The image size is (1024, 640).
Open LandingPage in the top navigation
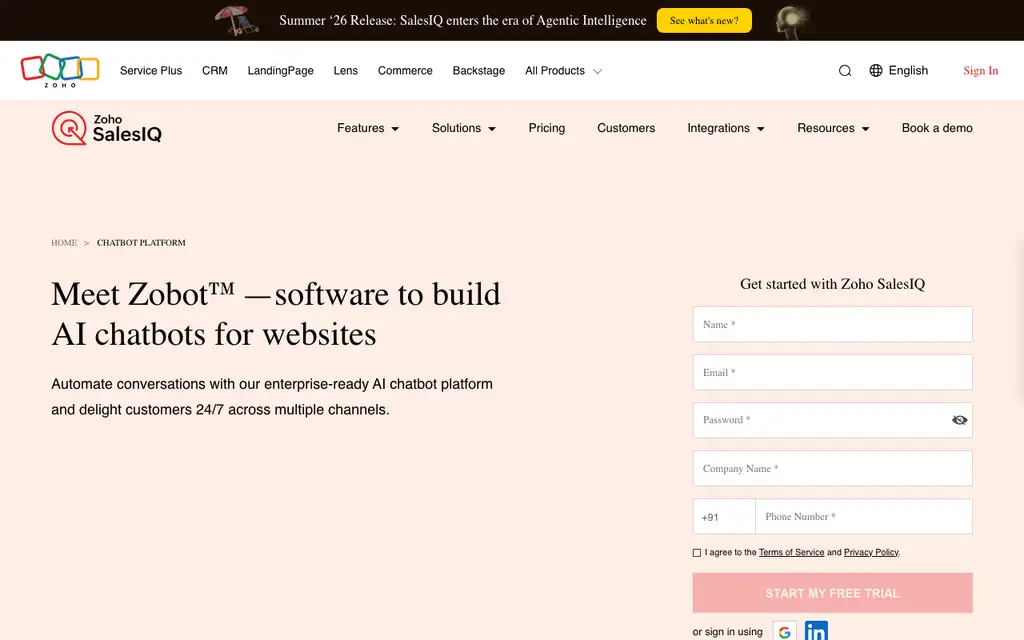[x=280, y=71]
